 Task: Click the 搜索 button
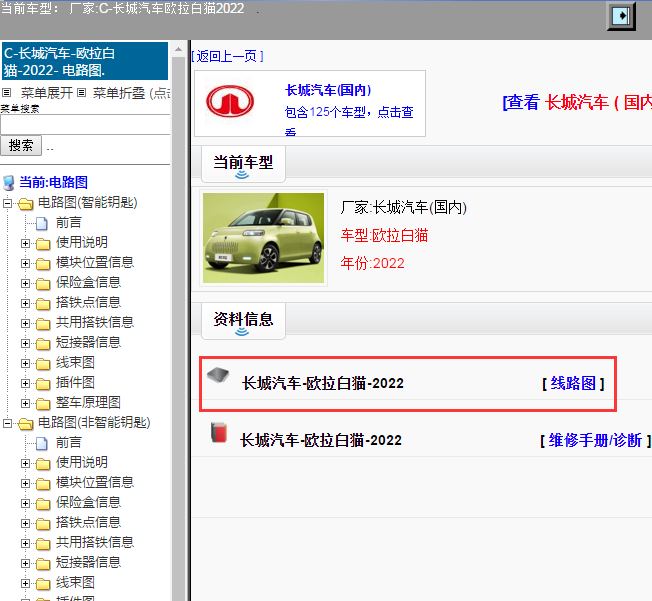[21, 146]
